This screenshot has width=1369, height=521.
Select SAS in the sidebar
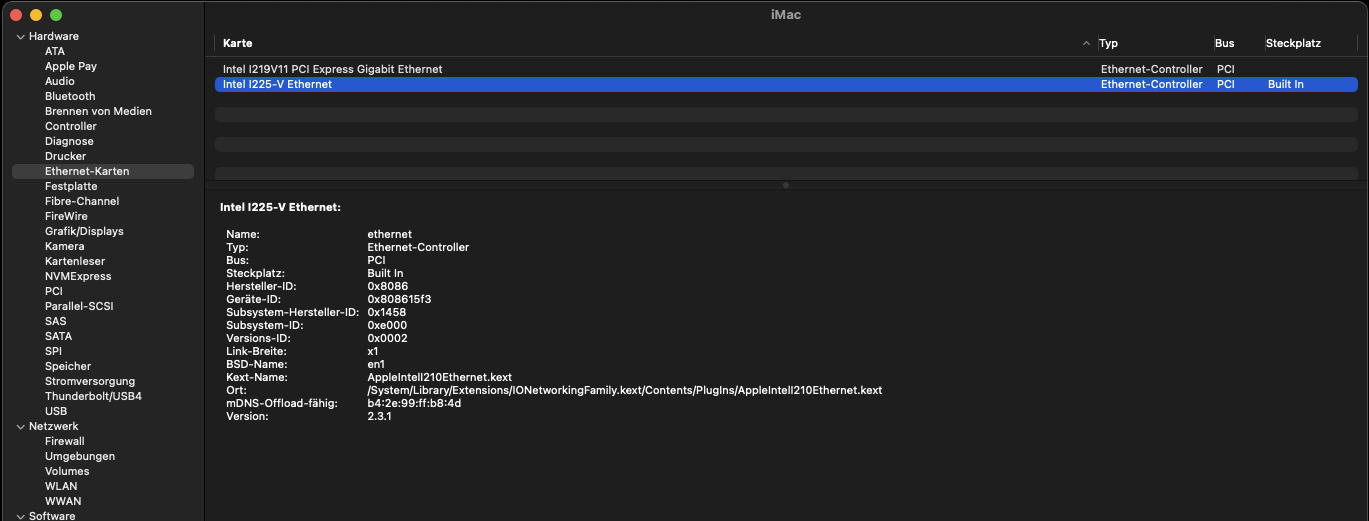[56, 321]
